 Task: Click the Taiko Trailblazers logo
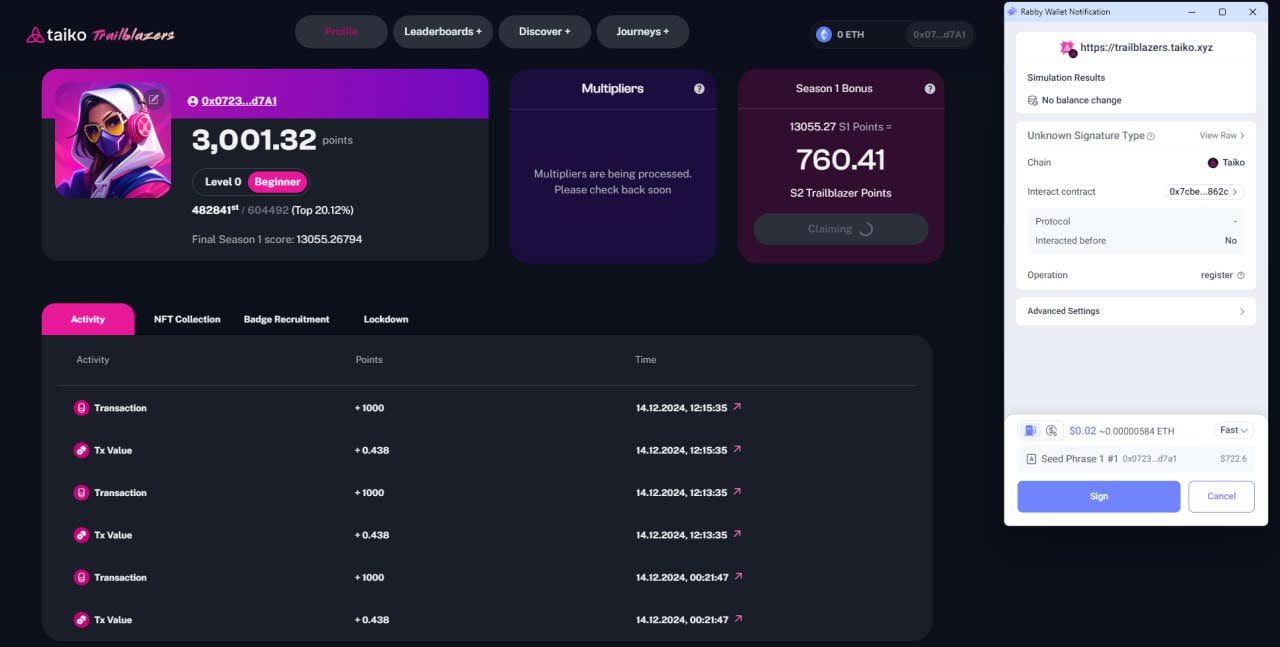point(100,35)
